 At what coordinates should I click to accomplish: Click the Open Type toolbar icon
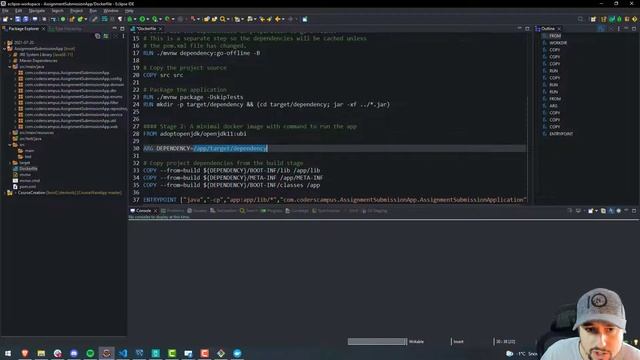(x=207, y=19)
